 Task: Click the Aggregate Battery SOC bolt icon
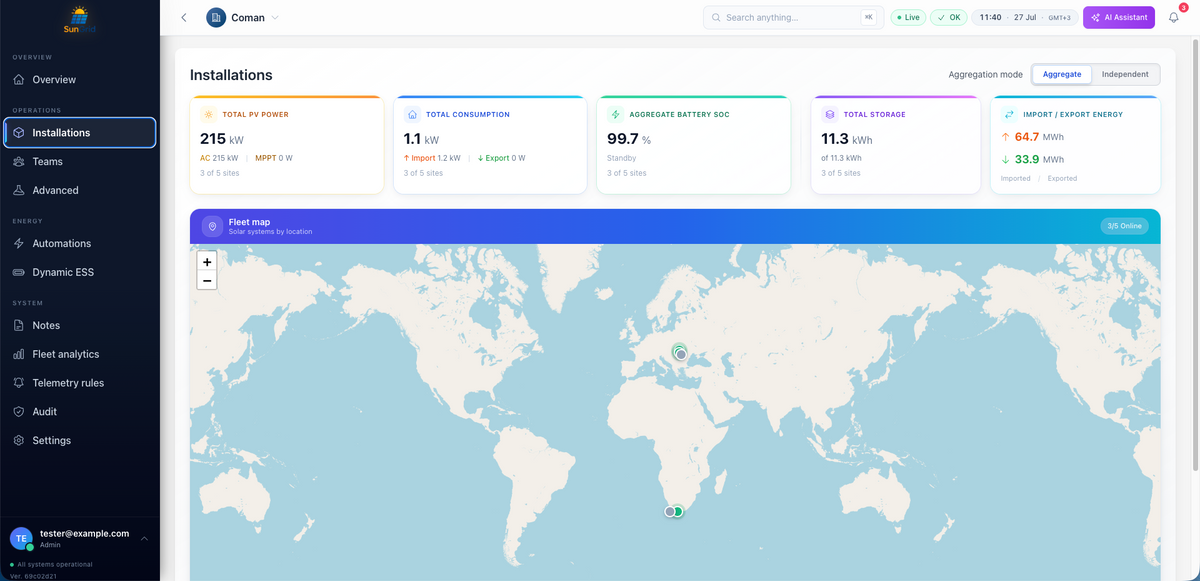[616, 115]
